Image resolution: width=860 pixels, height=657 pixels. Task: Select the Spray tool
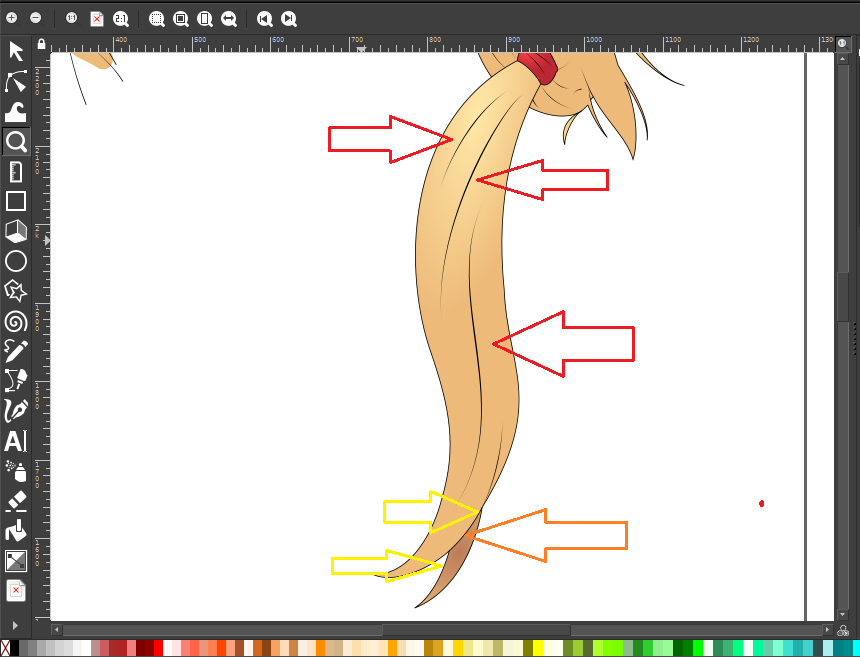tap(15, 470)
